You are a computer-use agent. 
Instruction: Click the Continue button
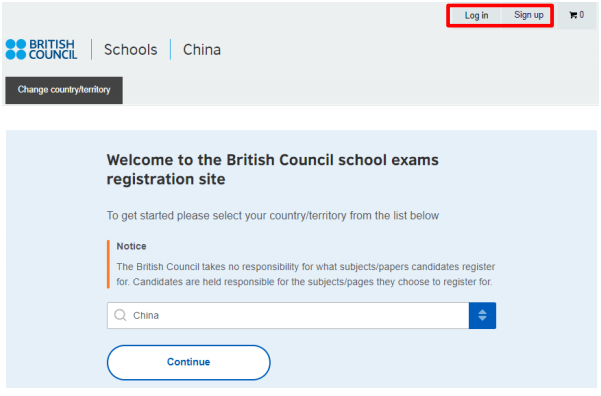189,362
